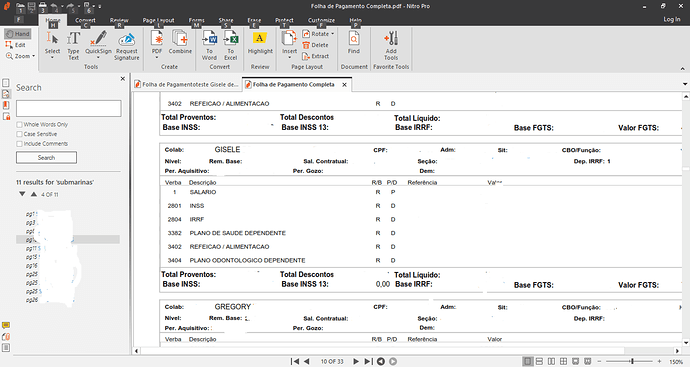Screen dimensions: 690x367
Task: Click Add Tools in Favorite Tools
Action: (x=391, y=45)
